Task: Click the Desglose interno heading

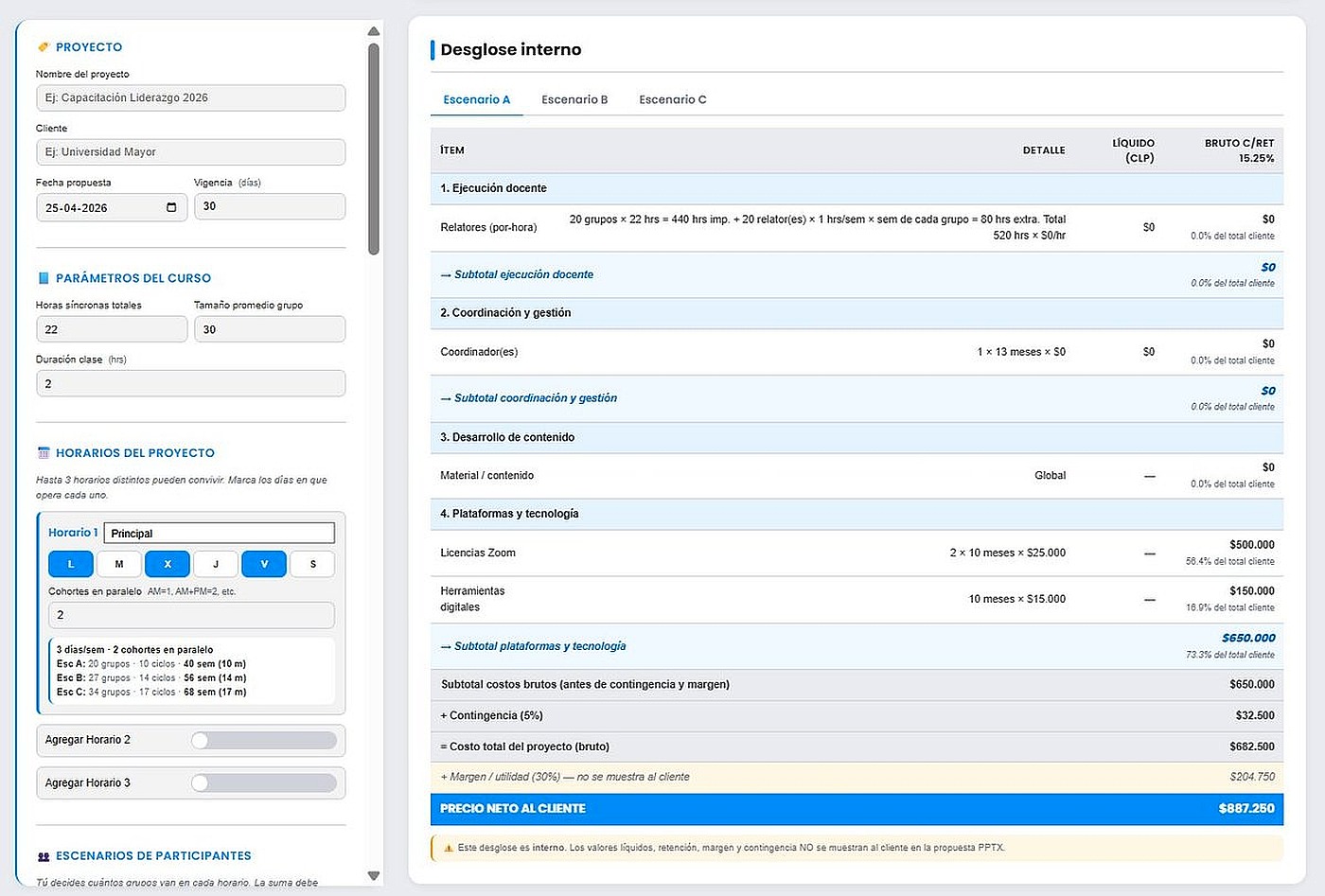Action: pyautogui.click(x=511, y=49)
